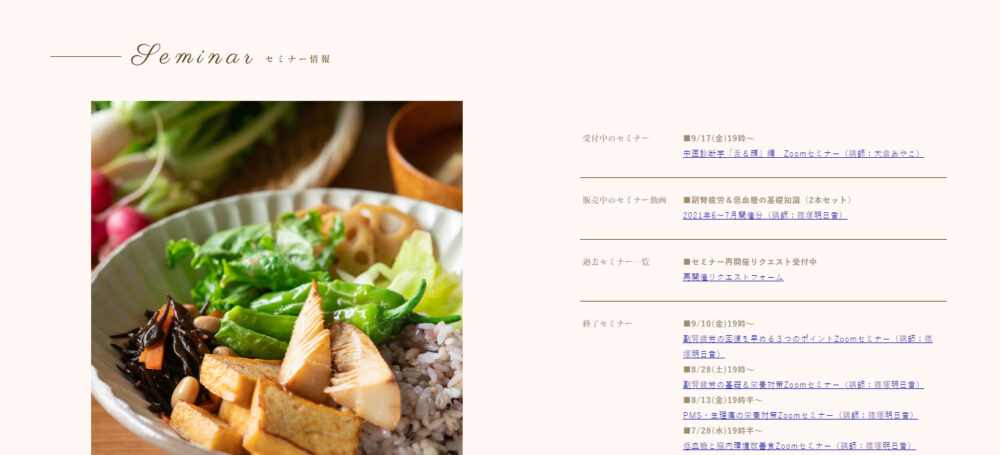Open the 中医診断学「舌＆顔」編 Zoomセミナー link
Image resolution: width=1000 pixels, height=455 pixels.
click(803, 154)
